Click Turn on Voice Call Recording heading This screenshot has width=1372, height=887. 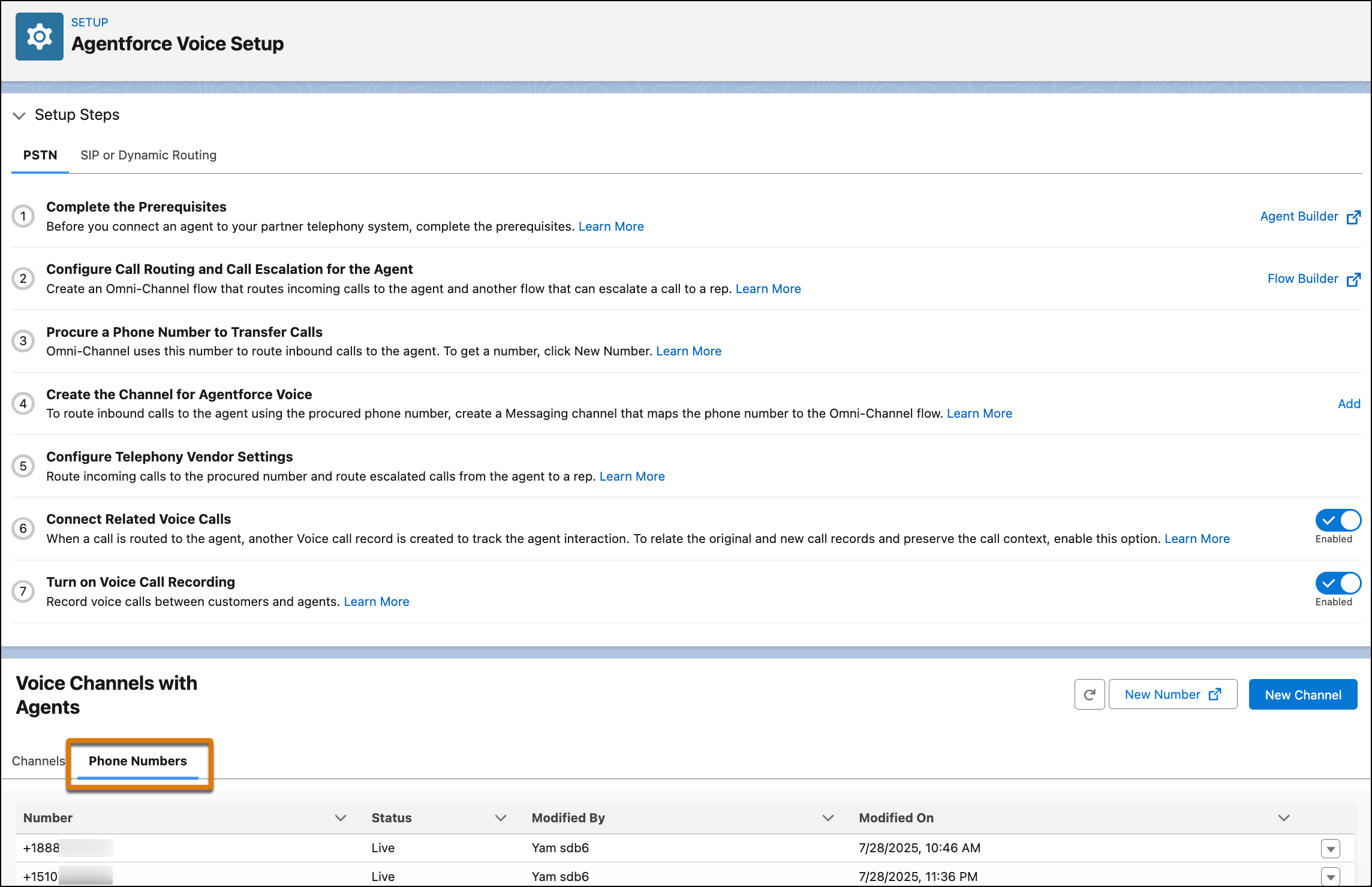click(x=141, y=582)
